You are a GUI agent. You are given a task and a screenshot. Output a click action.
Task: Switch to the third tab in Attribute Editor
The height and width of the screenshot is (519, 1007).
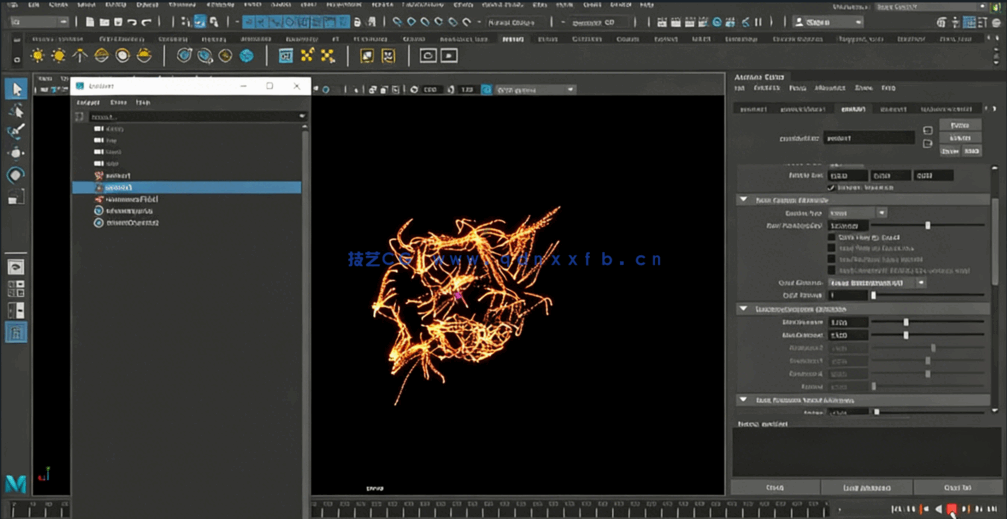pyautogui.click(x=854, y=108)
